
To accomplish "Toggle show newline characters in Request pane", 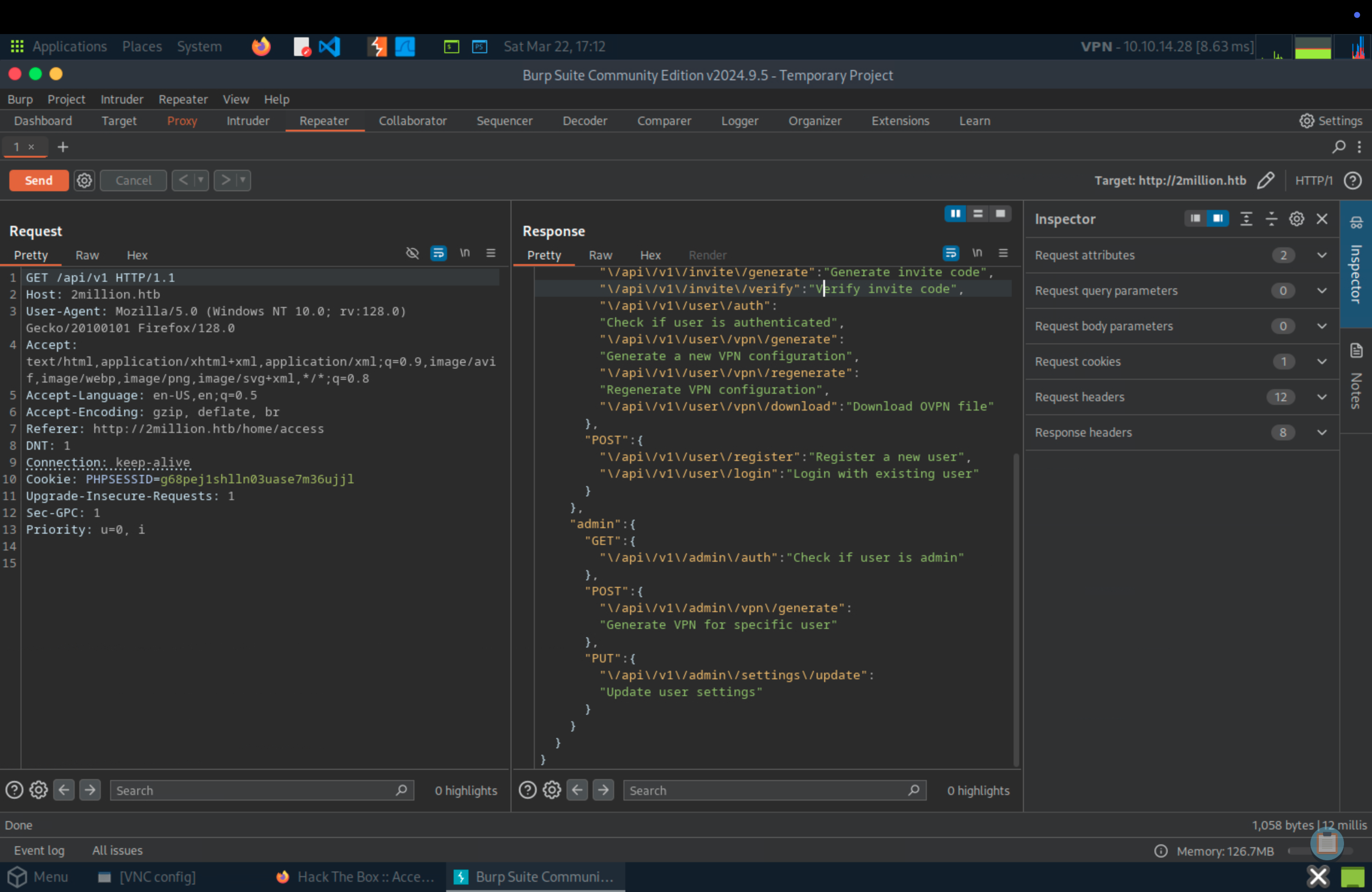I will pos(465,253).
